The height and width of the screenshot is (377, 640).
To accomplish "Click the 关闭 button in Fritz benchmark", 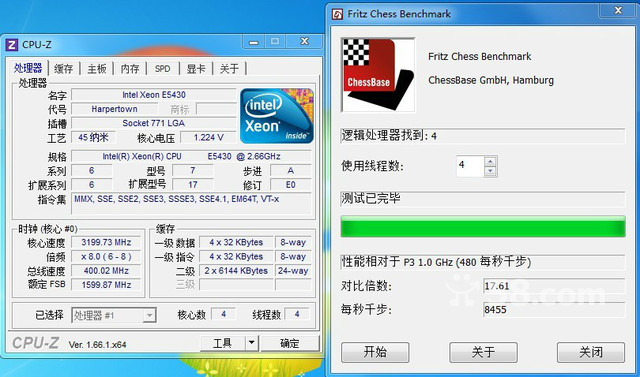I will tap(591, 352).
